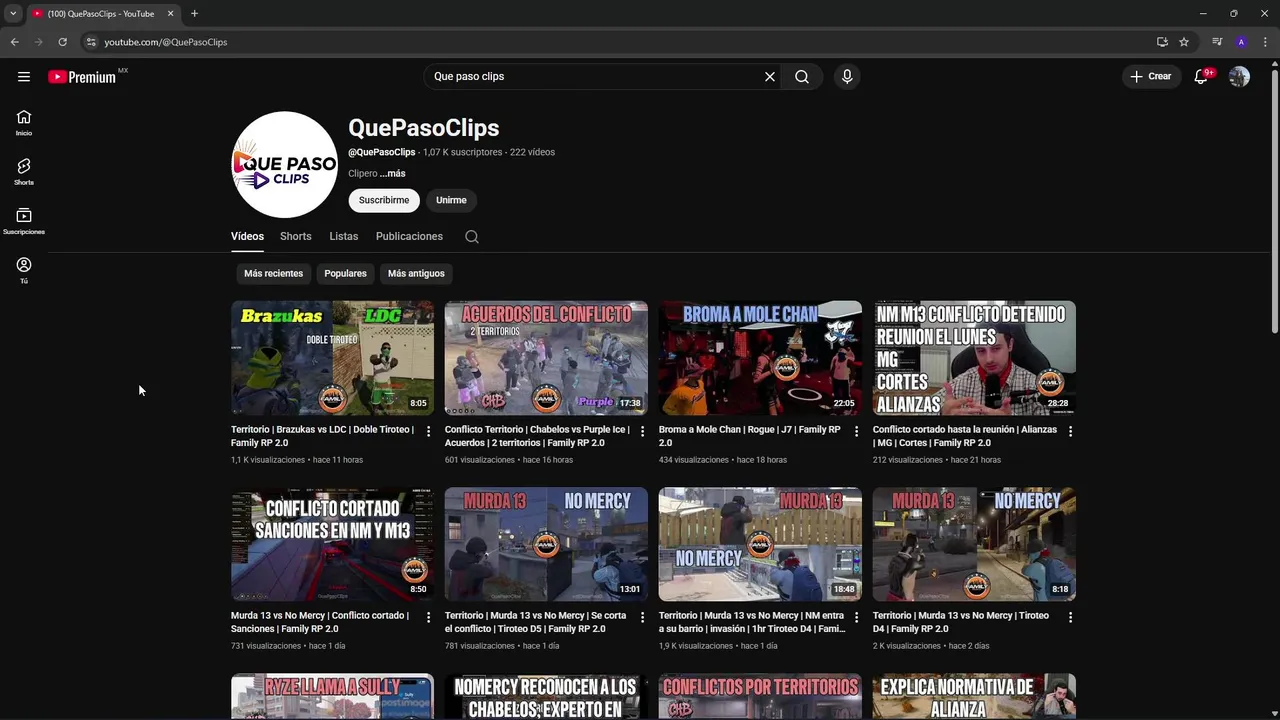1280x720 pixels.
Task: Open options for Chabelos vs Purple Ice video
Action: coord(642,431)
